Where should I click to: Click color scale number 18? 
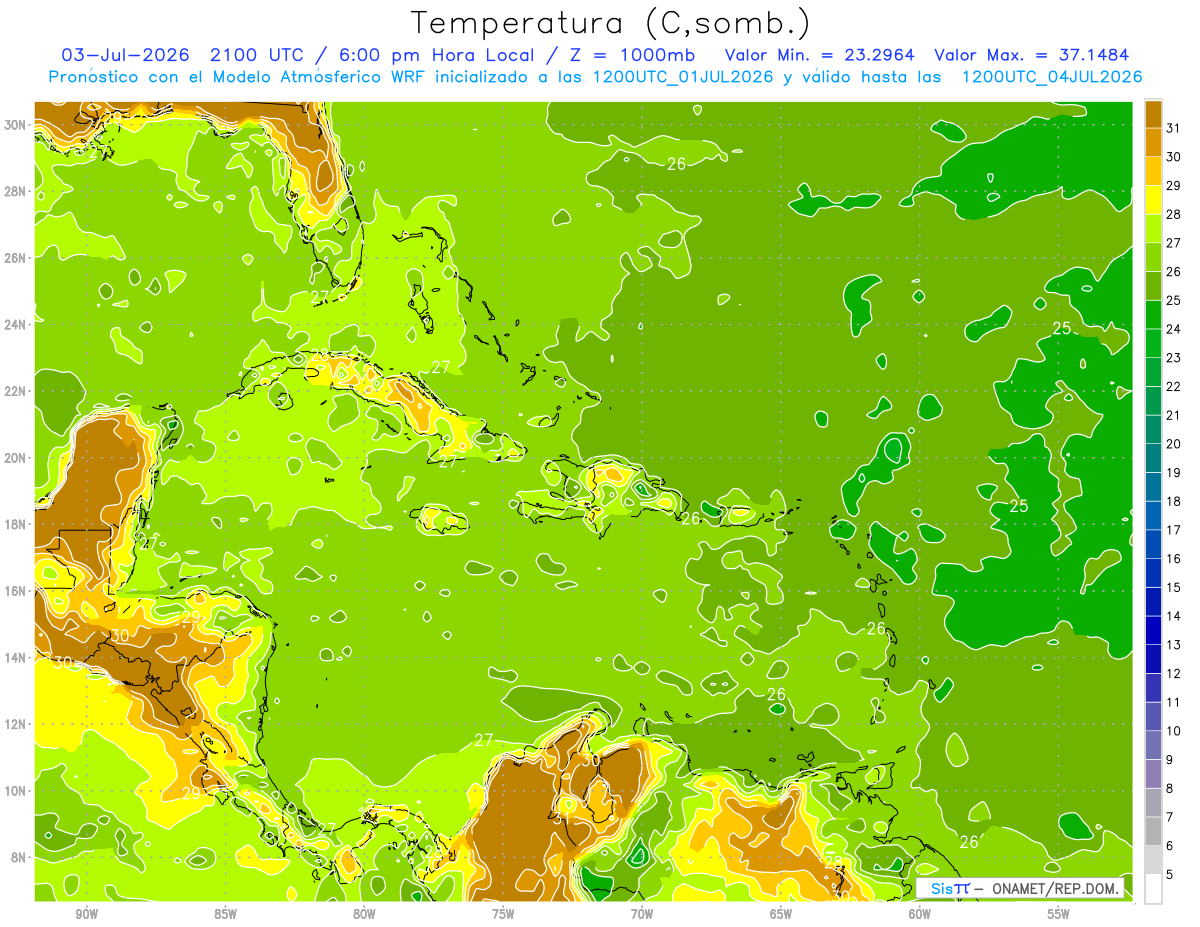pyautogui.click(x=1174, y=501)
